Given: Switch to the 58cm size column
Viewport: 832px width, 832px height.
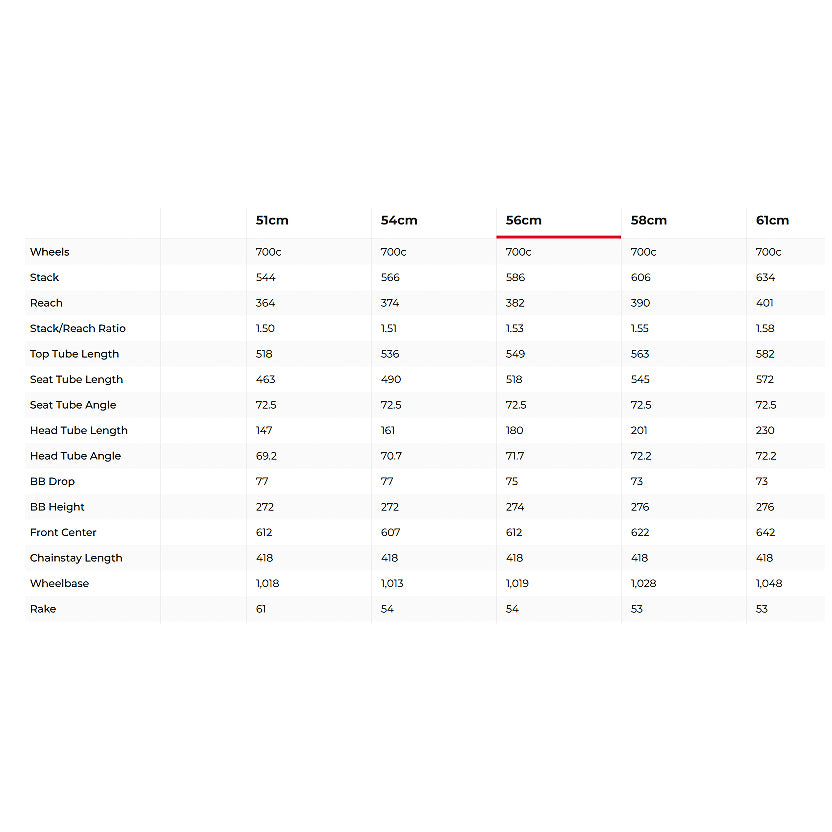Looking at the screenshot, I should tap(649, 220).
